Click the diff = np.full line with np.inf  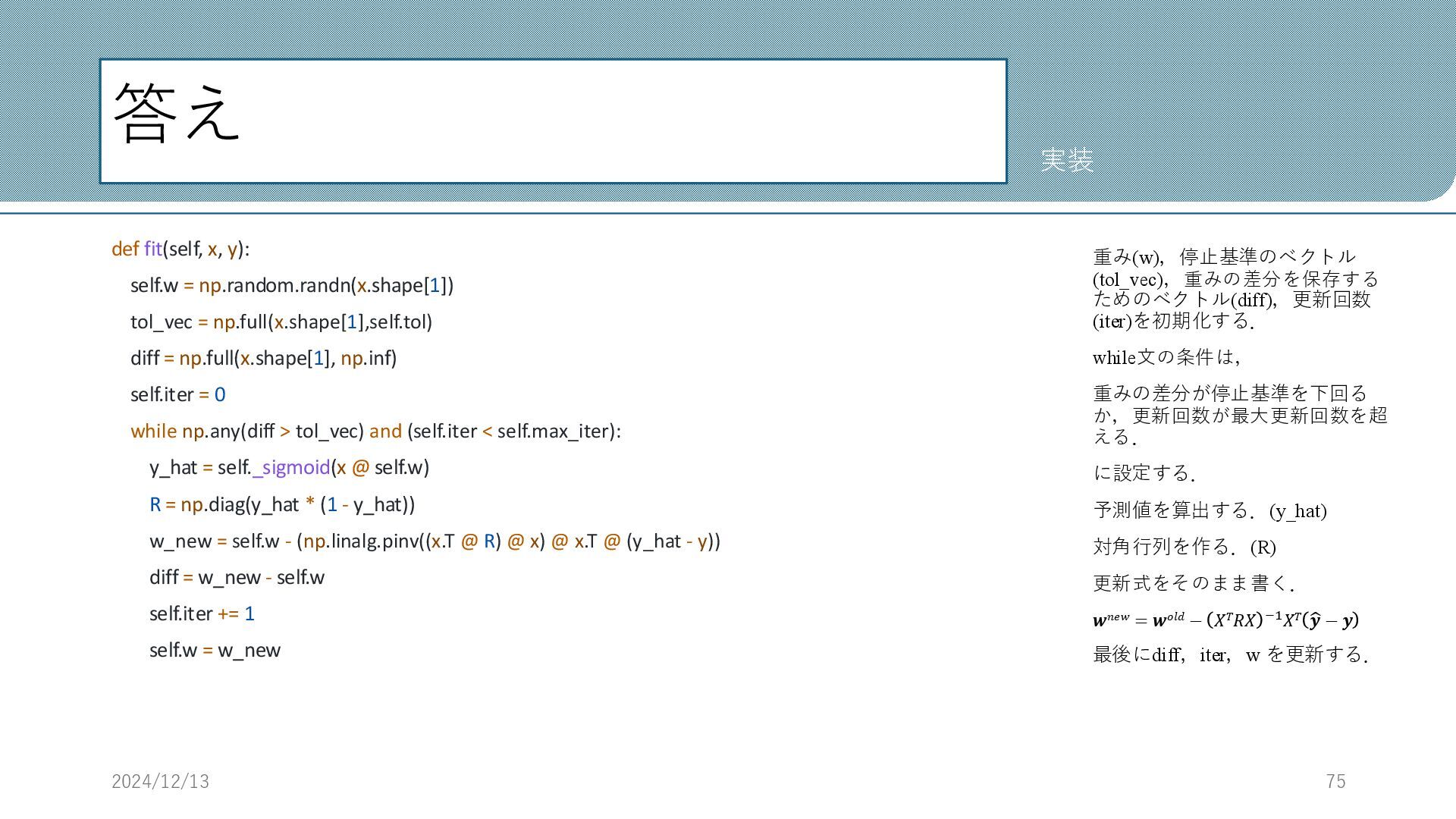click(264, 358)
